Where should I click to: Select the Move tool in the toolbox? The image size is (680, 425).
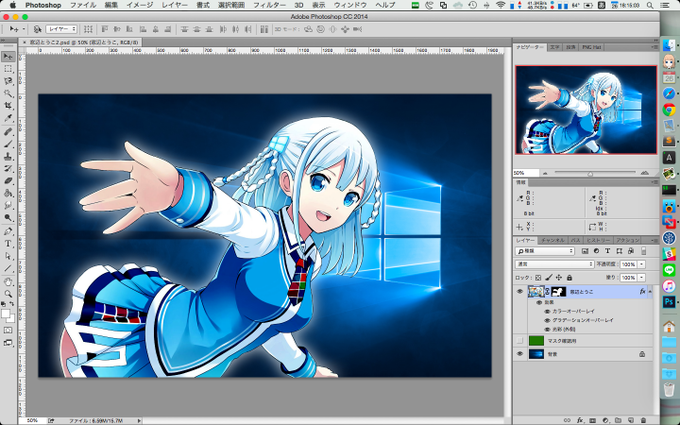click(x=8, y=56)
